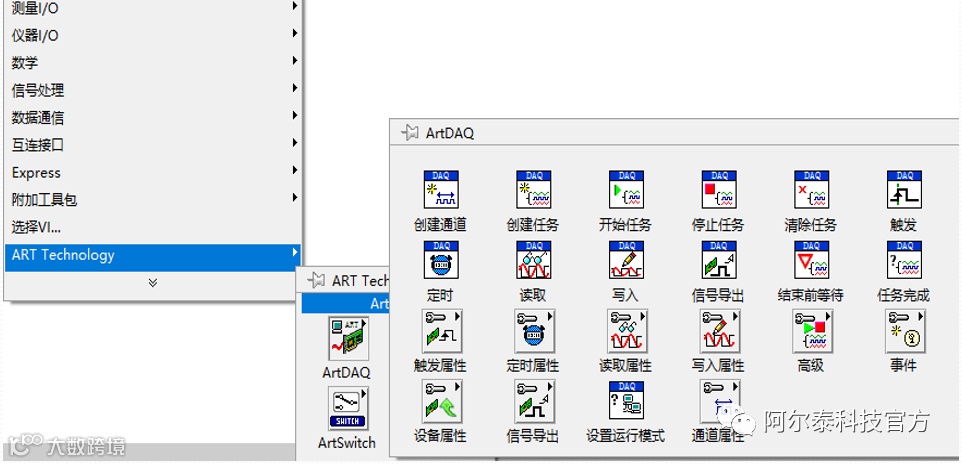The image size is (962, 464).
Task: Select the 读取 VI icon
Action: (x=534, y=260)
